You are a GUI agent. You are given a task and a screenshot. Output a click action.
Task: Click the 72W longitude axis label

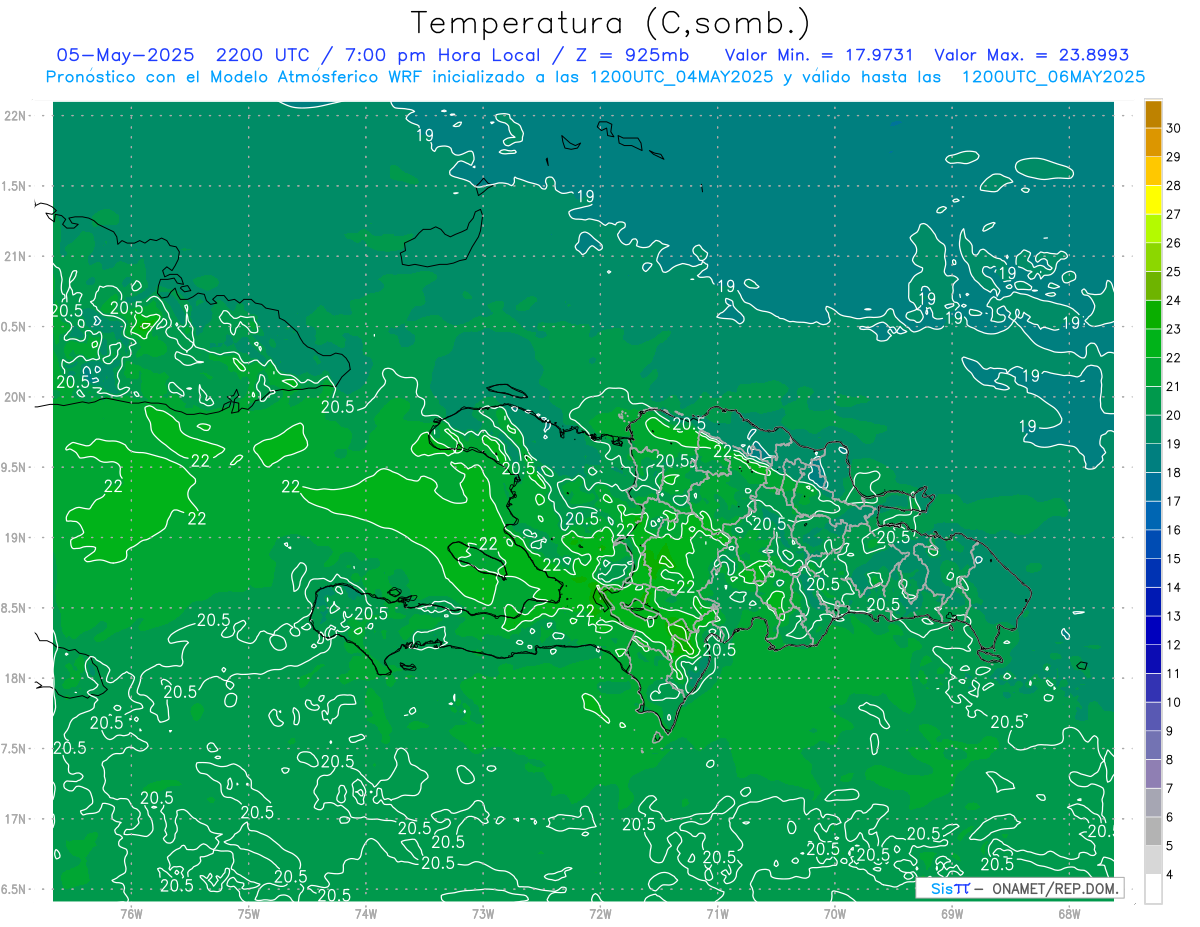600,914
